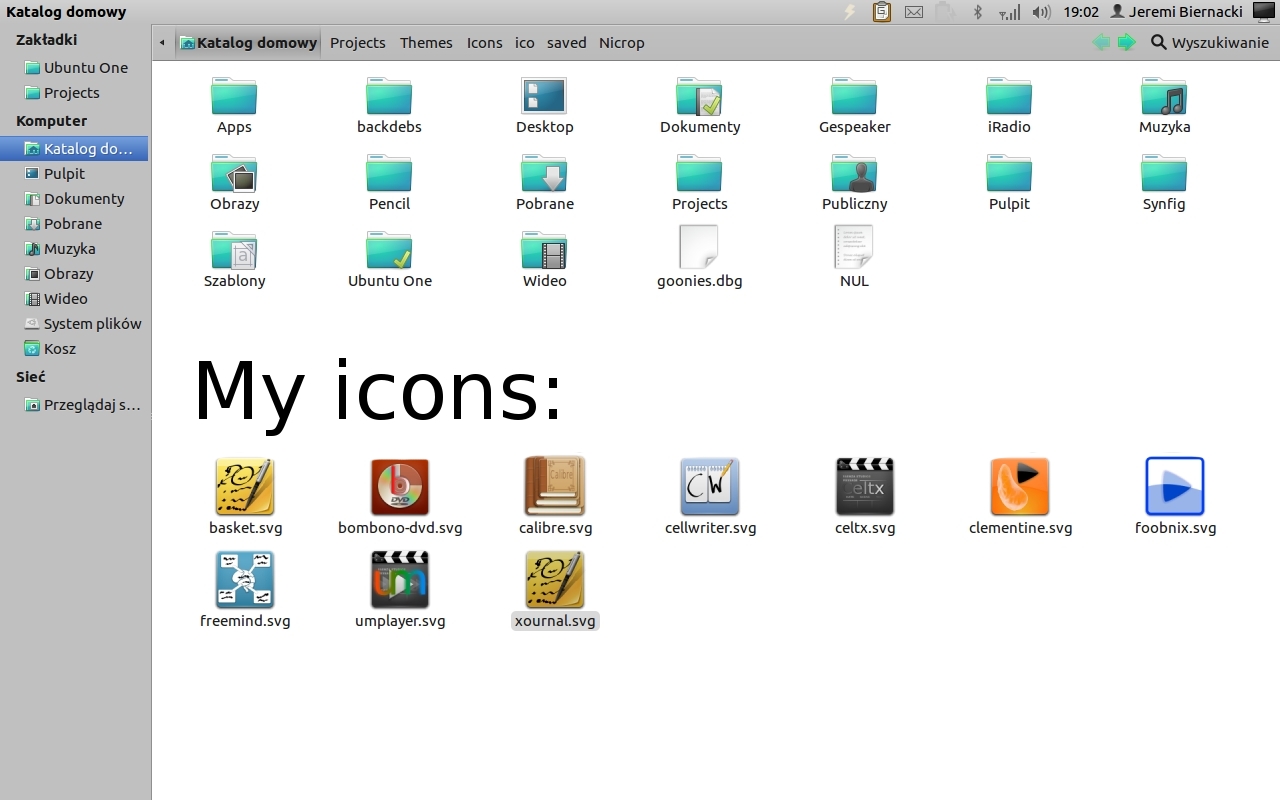This screenshot has width=1280, height=800.
Task: Open the celtx.svg clapperboard icon
Action: pyautogui.click(x=865, y=487)
